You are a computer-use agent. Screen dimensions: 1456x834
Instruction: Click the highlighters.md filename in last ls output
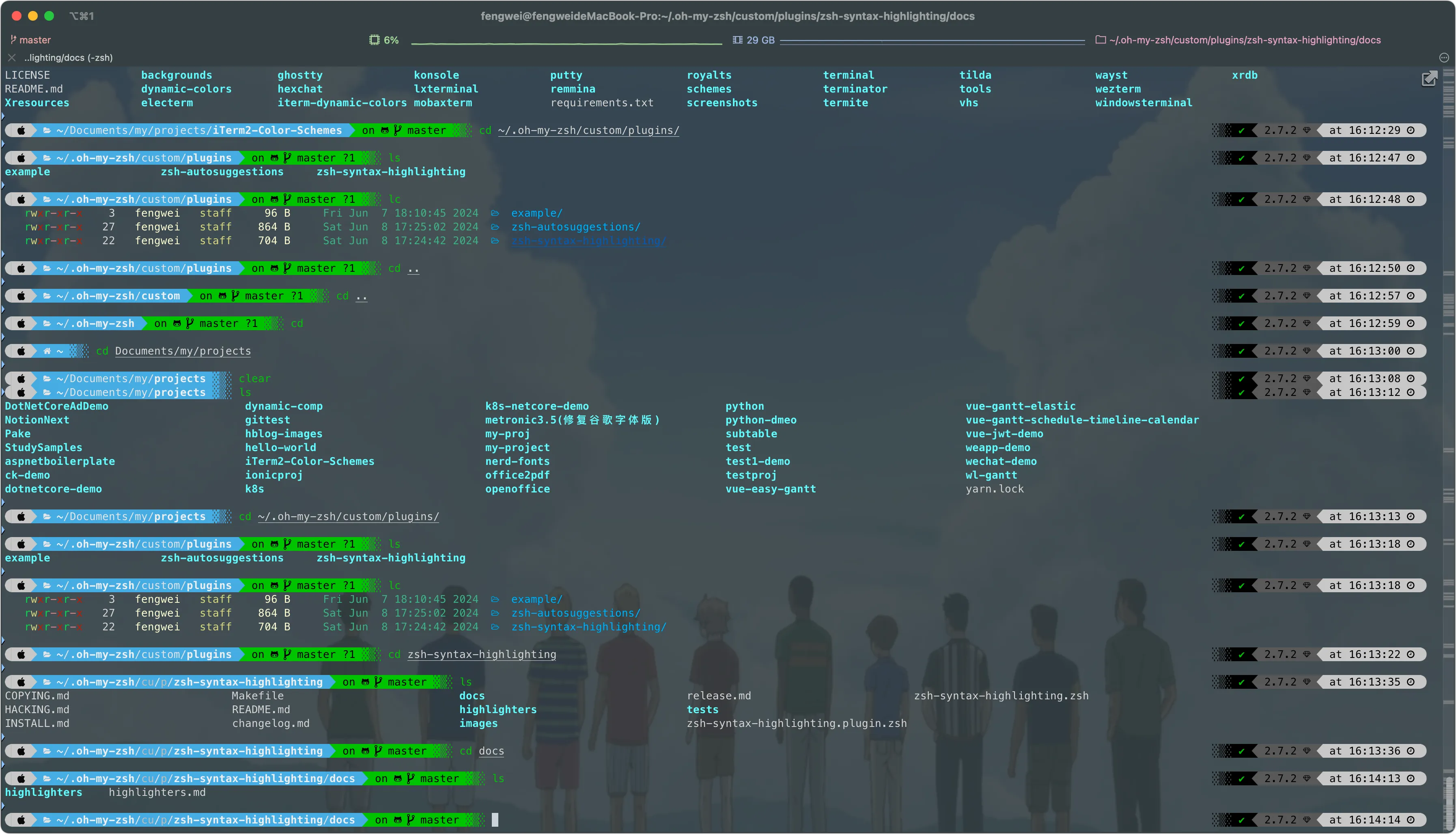157,792
